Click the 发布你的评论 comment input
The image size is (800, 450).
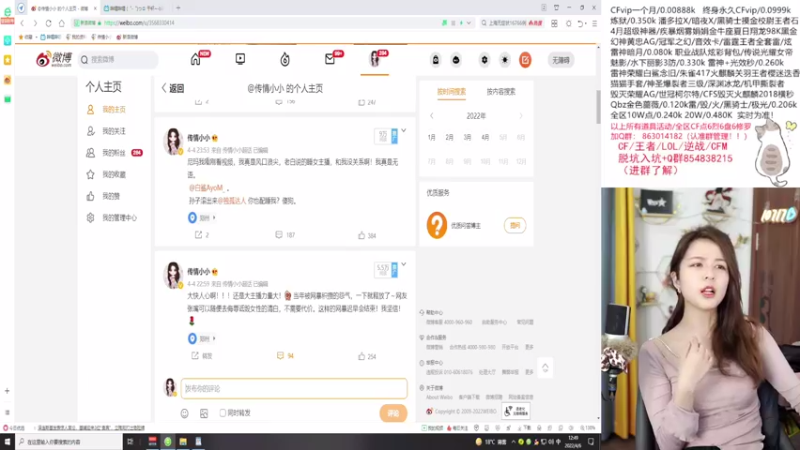(294, 388)
